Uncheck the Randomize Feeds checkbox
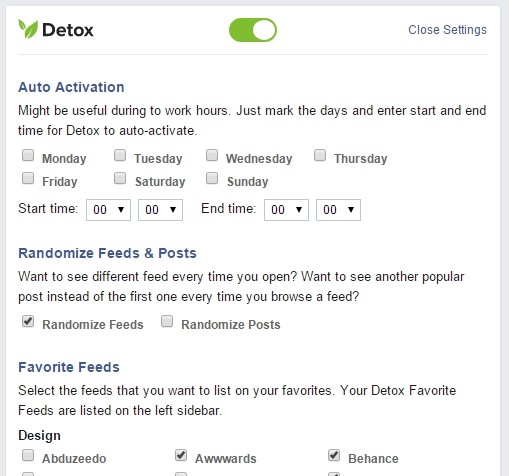 (x=28, y=321)
